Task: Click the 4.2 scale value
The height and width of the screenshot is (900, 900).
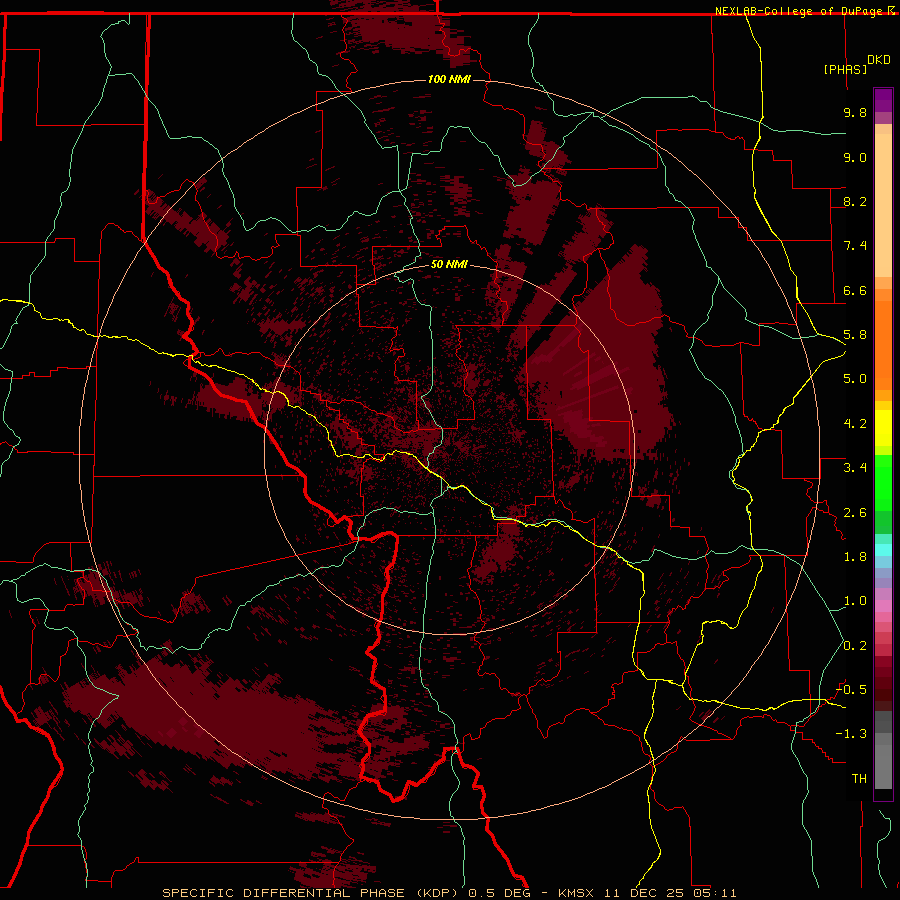Action: pyautogui.click(x=855, y=424)
